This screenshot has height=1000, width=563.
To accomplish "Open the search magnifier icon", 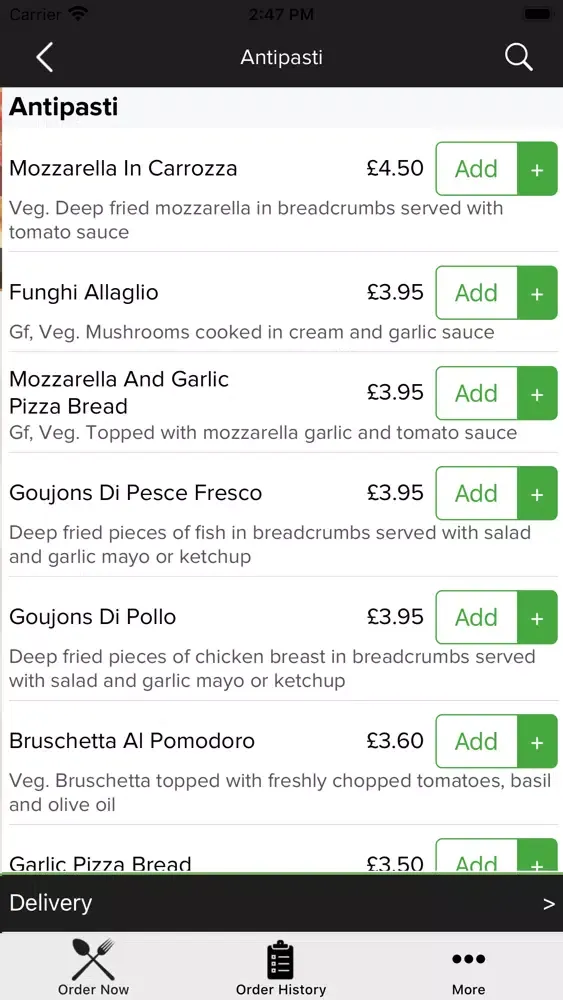I will [x=518, y=57].
